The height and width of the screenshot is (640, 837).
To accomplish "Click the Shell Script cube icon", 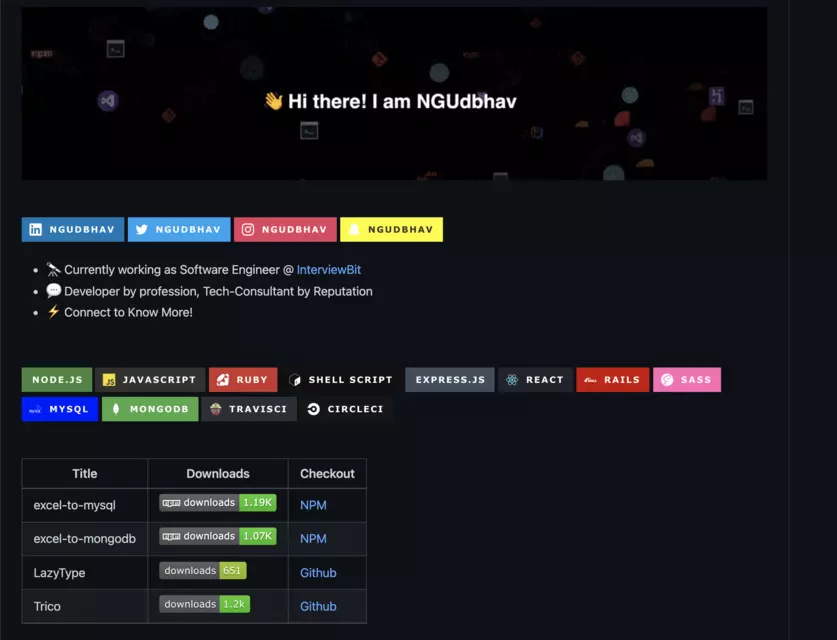I will coord(295,380).
